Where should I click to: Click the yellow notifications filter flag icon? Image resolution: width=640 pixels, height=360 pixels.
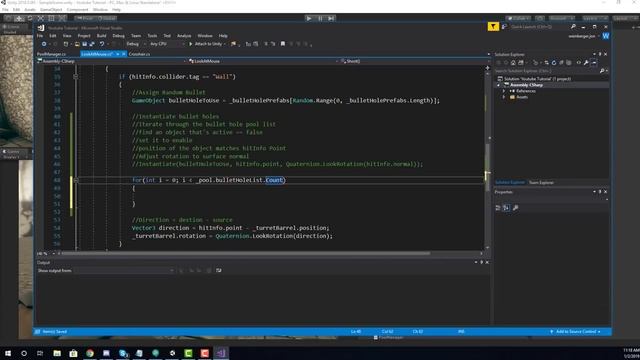tap(493, 27)
